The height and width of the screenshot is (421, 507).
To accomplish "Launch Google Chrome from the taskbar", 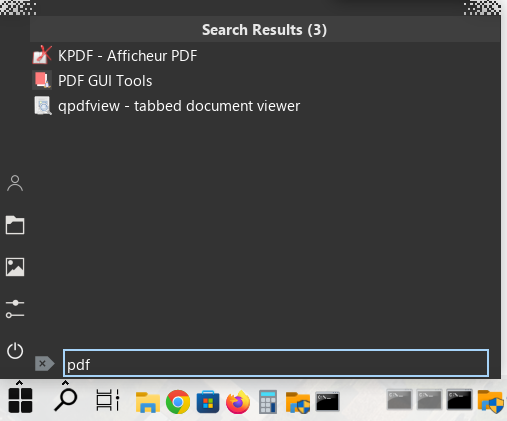I will (x=178, y=402).
